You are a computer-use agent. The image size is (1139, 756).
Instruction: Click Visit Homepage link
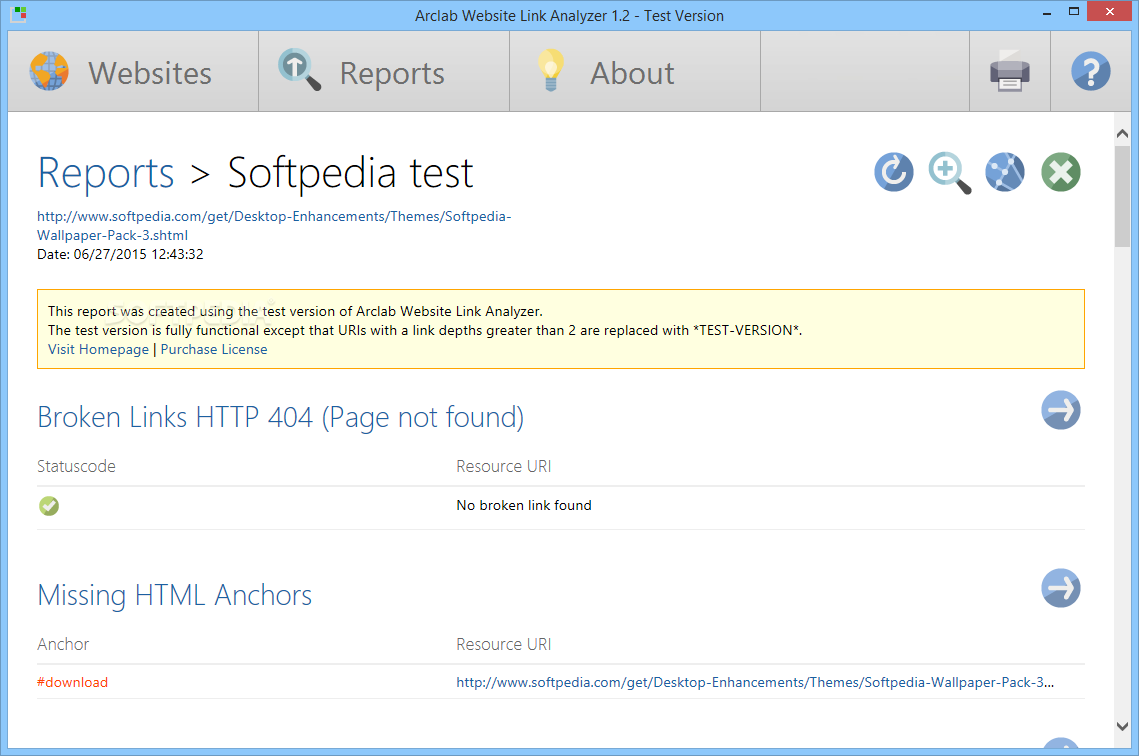98,349
